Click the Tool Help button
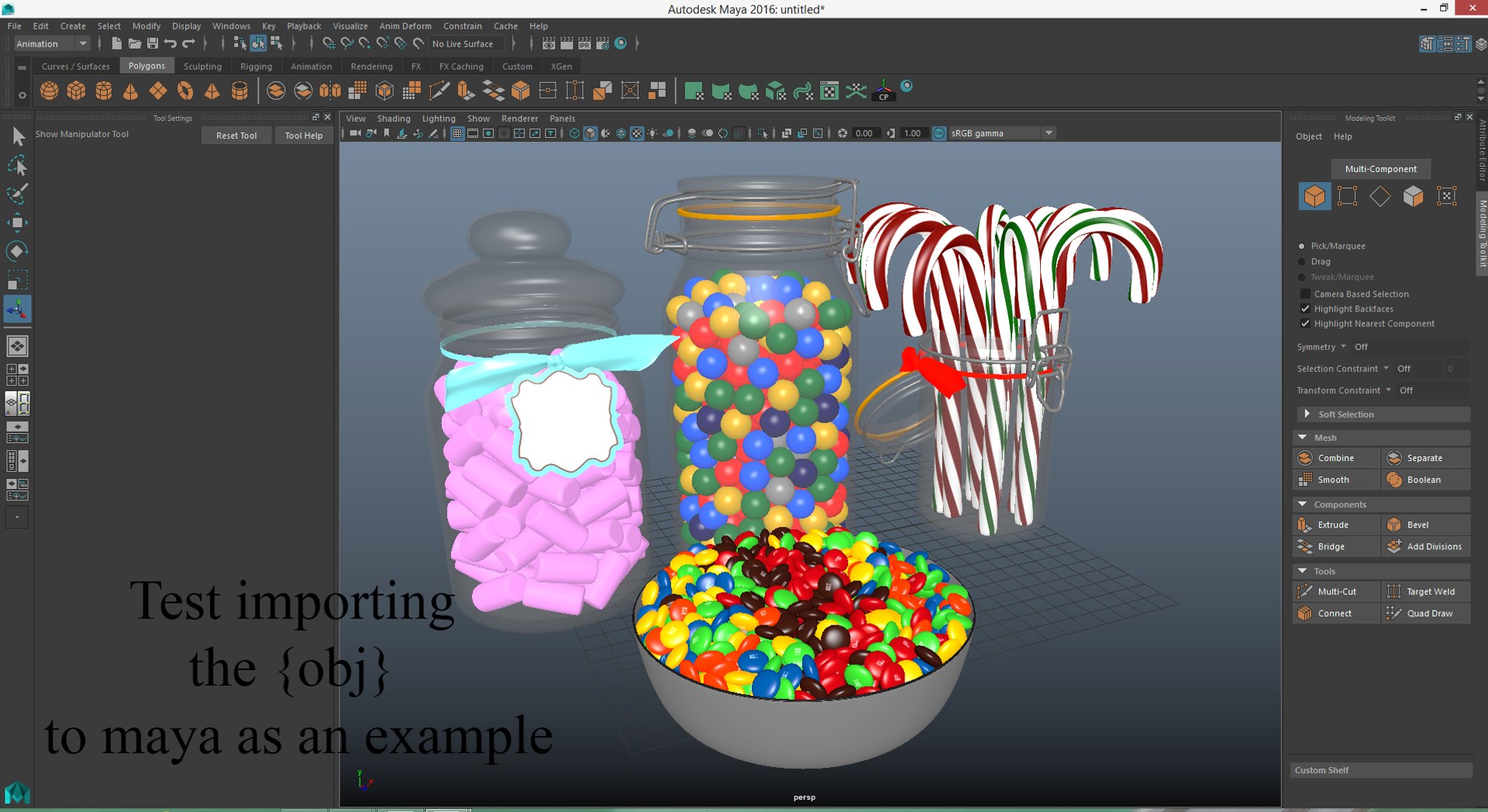 304,136
